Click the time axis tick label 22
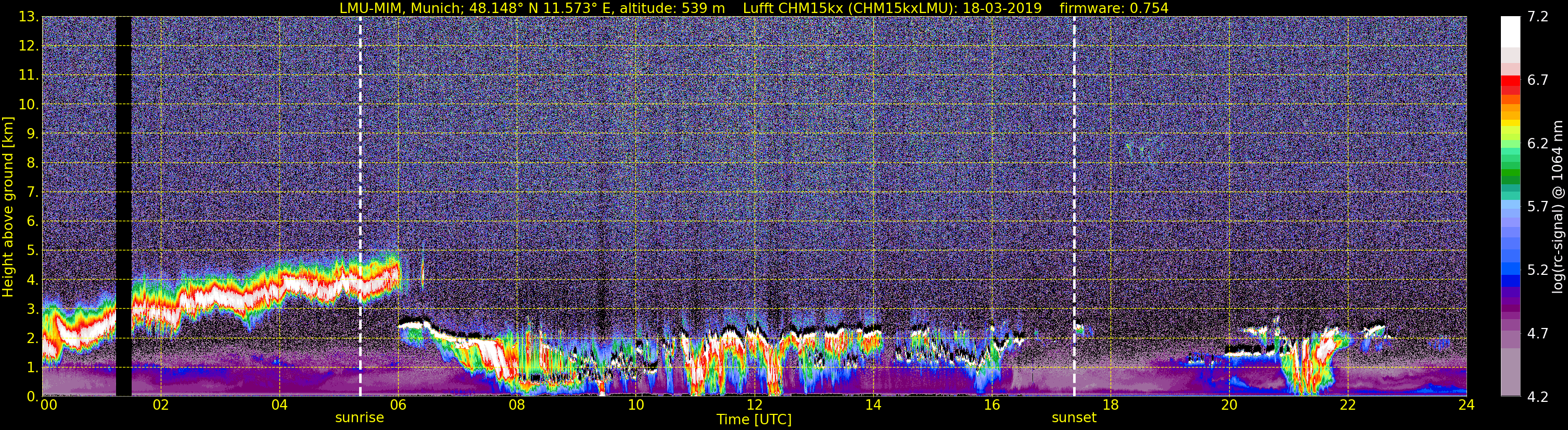The width and height of the screenshot is (1568, 430). point(1348,406)
